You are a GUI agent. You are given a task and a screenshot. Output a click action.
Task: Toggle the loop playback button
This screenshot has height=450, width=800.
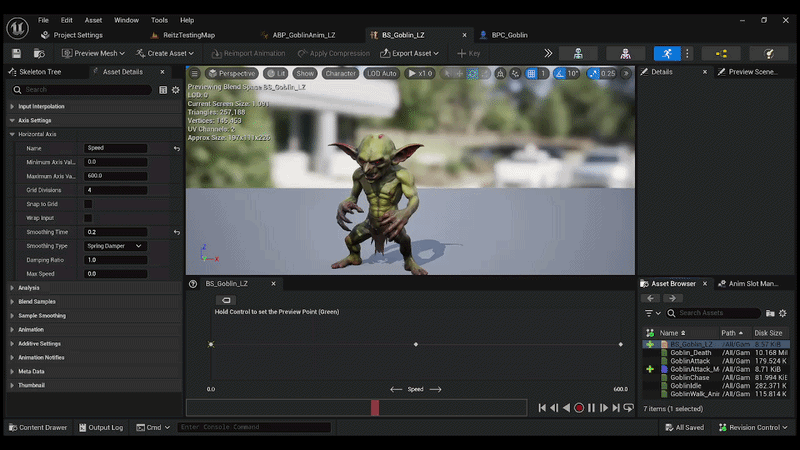629,408
